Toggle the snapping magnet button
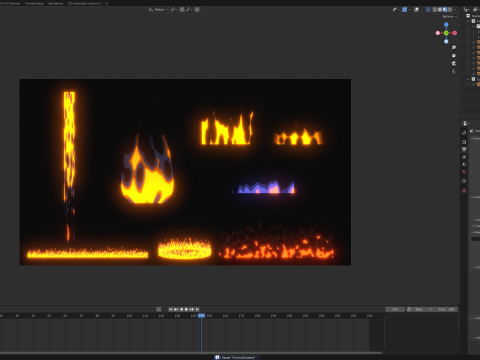Viewport: 480px width, 360px height. coord(182,10)
